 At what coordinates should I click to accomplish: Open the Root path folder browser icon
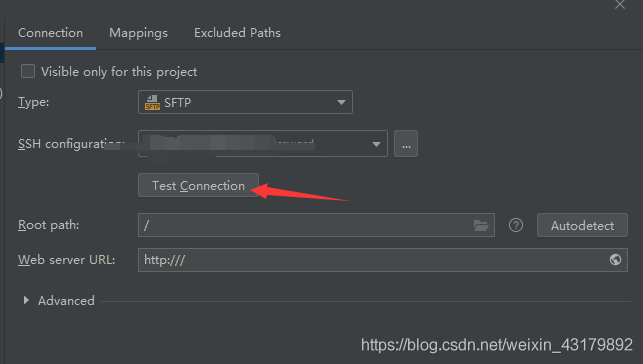coord(481,225)
